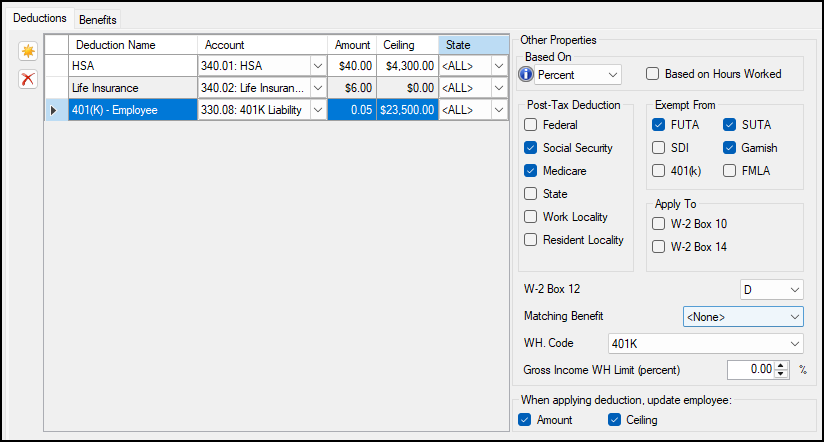The height and width of the screenshot is (442, 824).
Task: Open the W-2 Box 12 dropdown
Action: click(x=771, y=290)
